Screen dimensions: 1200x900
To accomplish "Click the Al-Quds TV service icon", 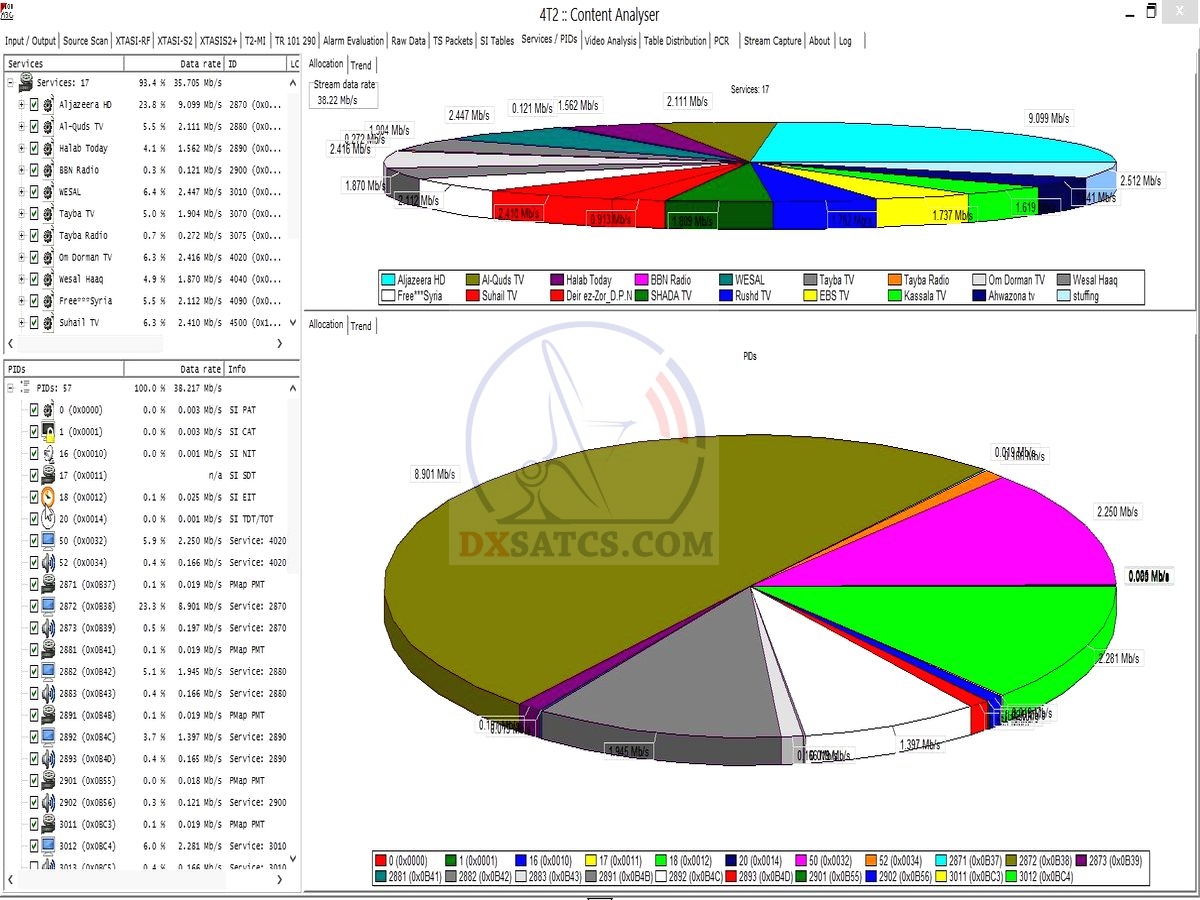I will [49, 126].
